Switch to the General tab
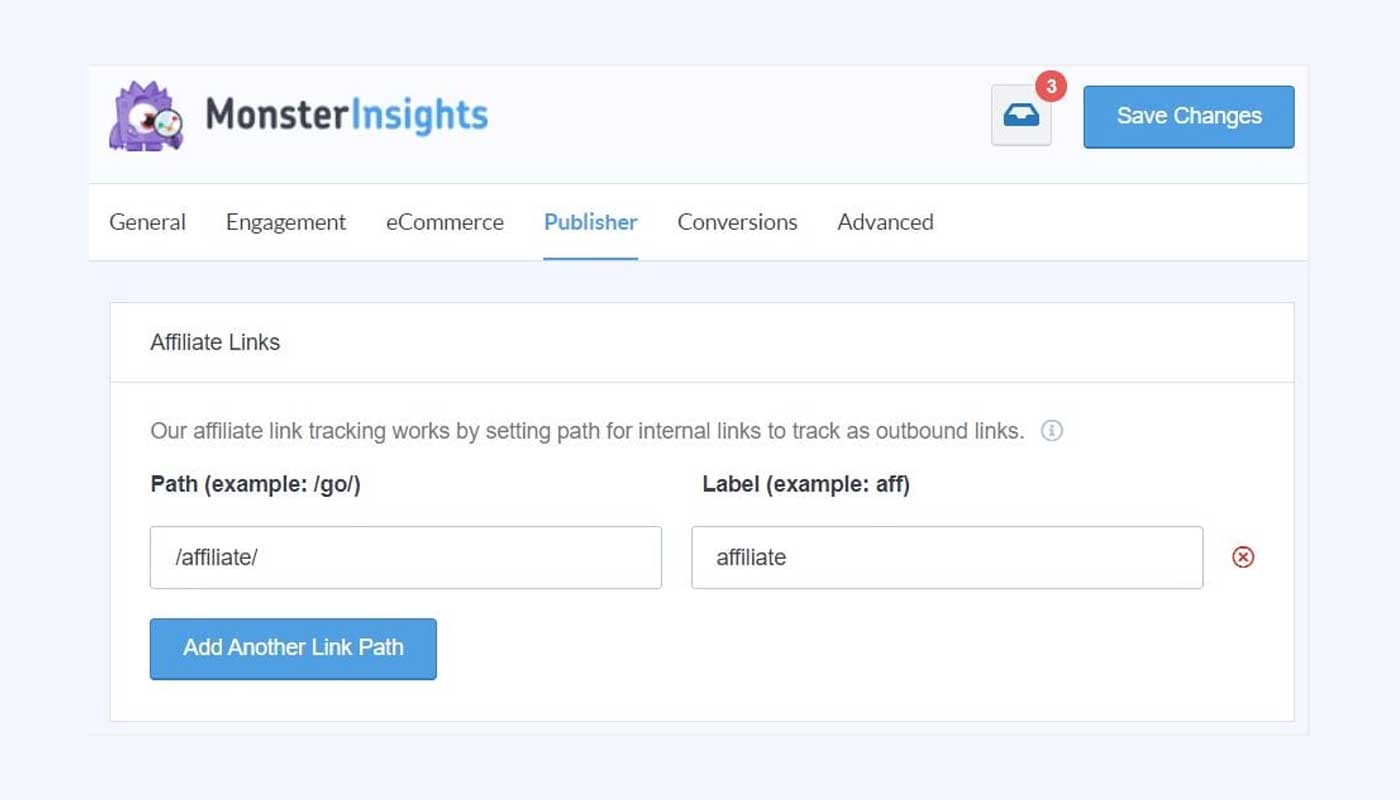 click(147, 222)
